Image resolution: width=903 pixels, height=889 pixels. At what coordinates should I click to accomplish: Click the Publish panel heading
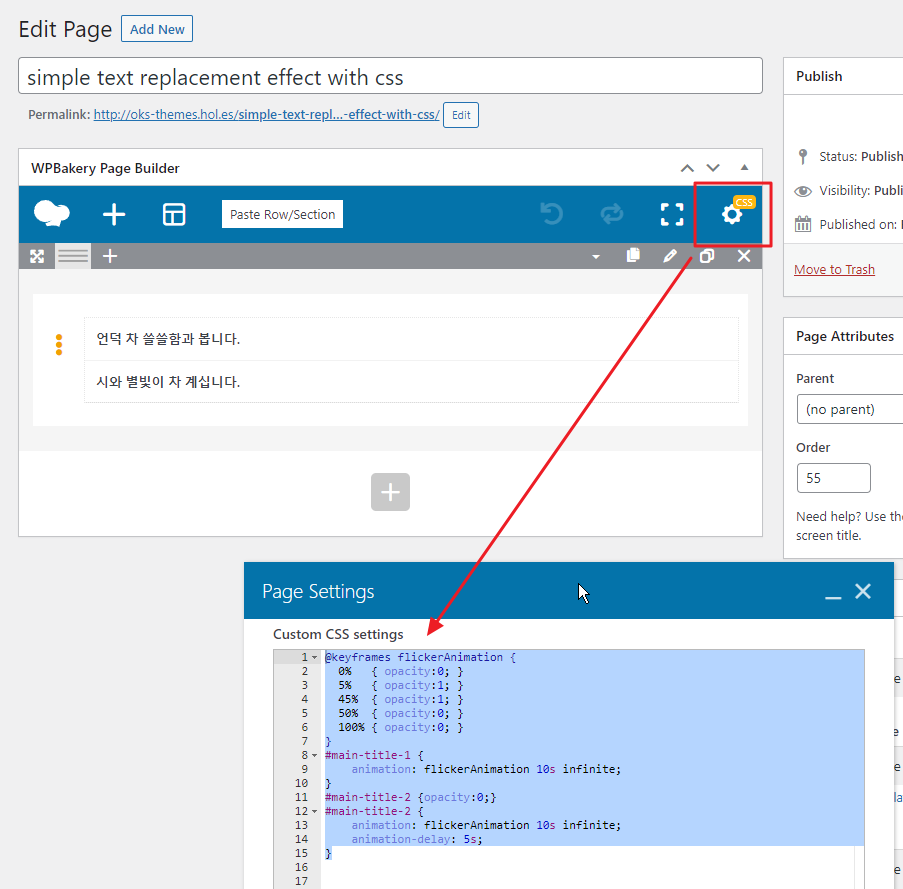click(819, 76)
